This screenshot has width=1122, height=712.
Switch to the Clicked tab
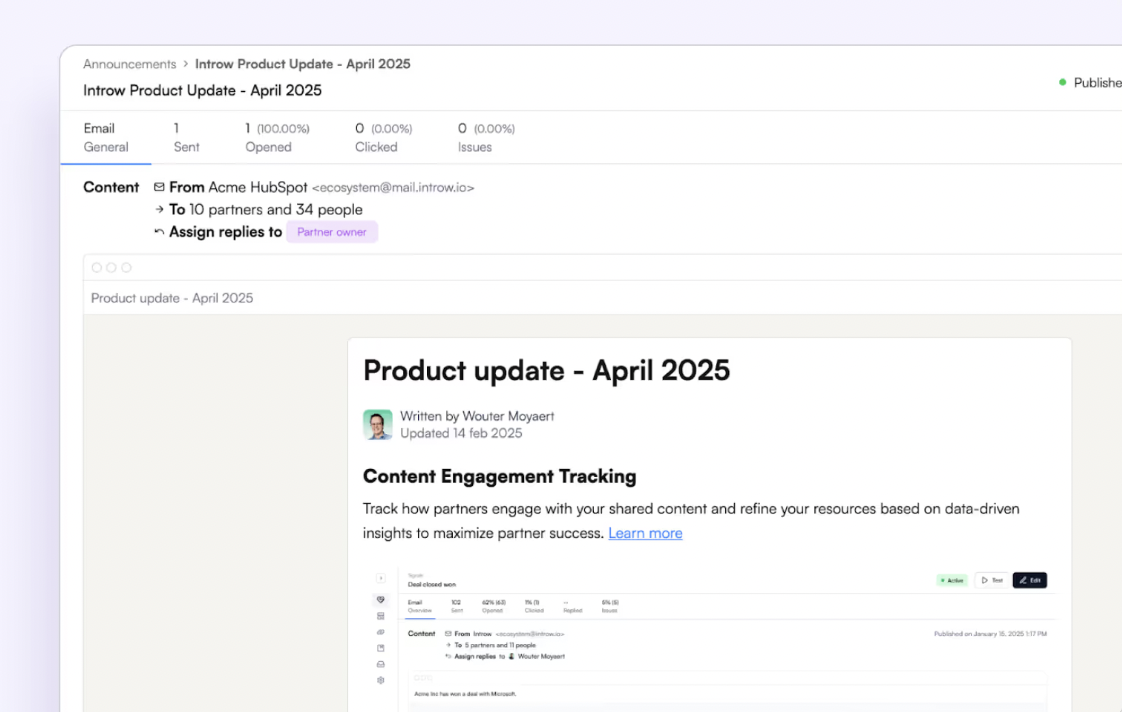coord(384,137)
